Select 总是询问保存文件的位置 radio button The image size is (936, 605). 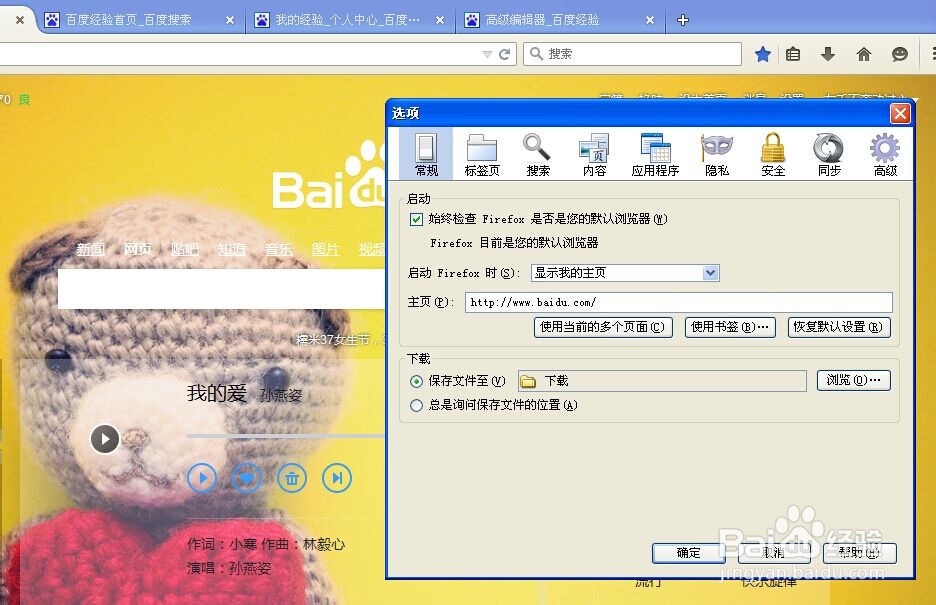pyautogui.click(x=416, y=406)
